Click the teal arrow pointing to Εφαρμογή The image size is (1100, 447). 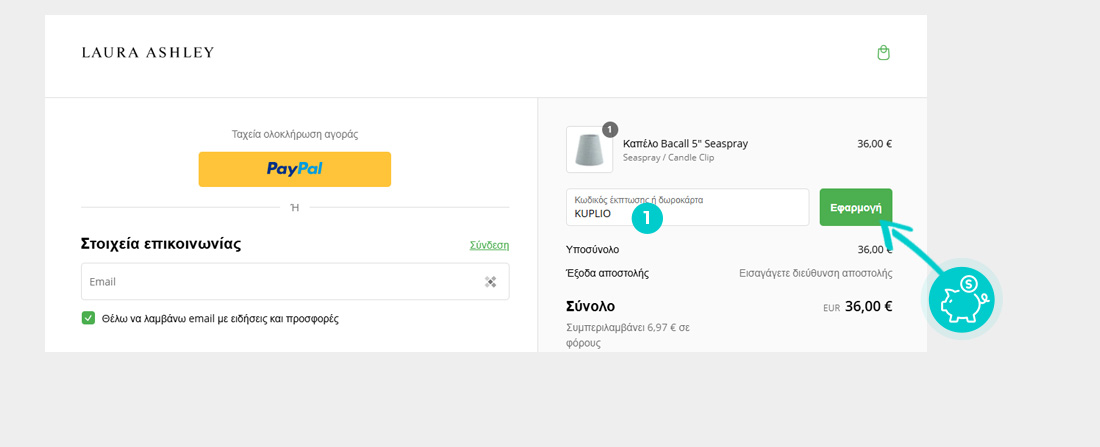pos(911,247)
